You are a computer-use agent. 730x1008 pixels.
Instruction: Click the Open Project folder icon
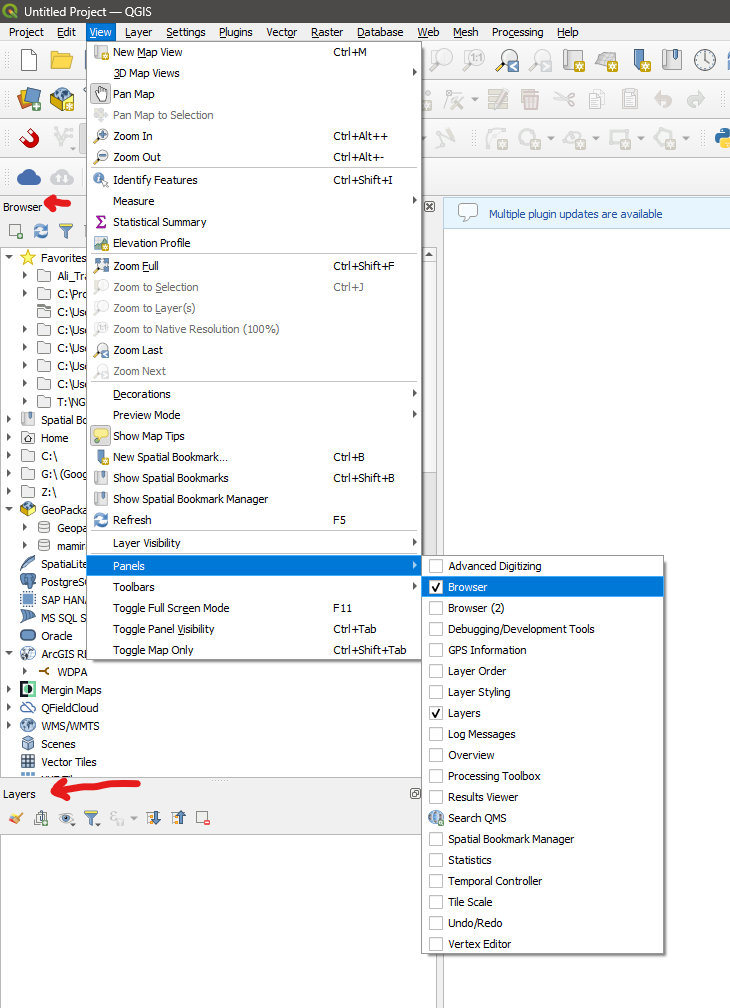(62, 60)
